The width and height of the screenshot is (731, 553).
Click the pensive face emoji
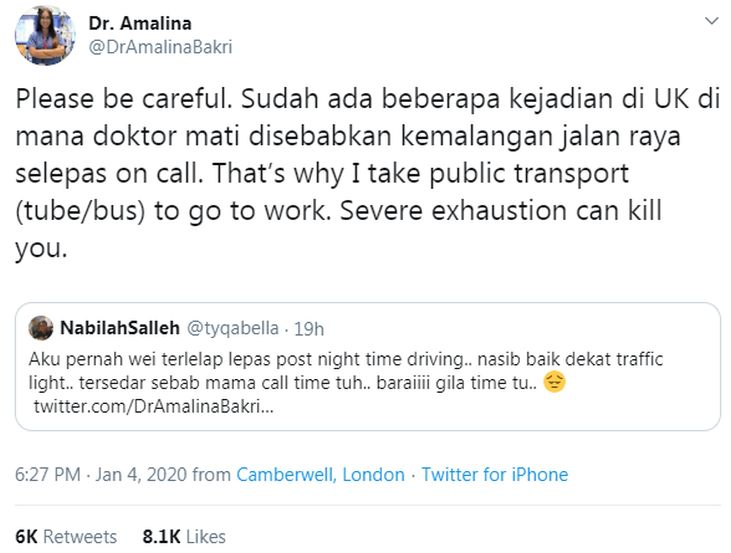[x=555, y=382]
